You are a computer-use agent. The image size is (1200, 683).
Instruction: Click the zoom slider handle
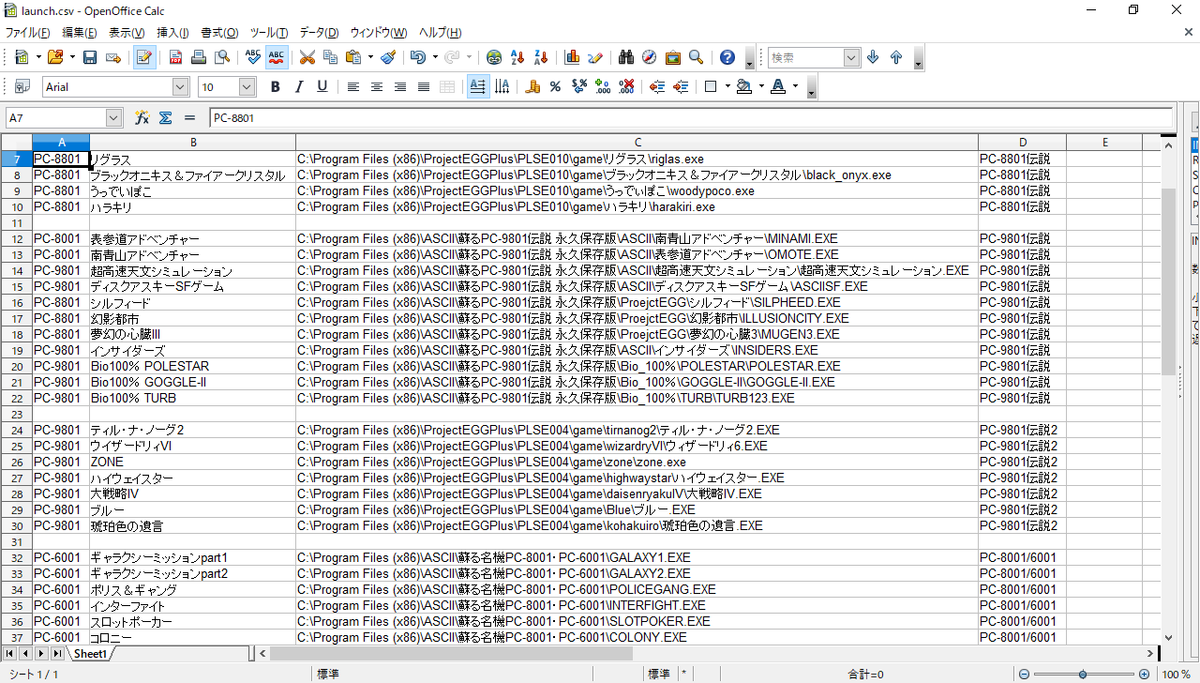1083,674
